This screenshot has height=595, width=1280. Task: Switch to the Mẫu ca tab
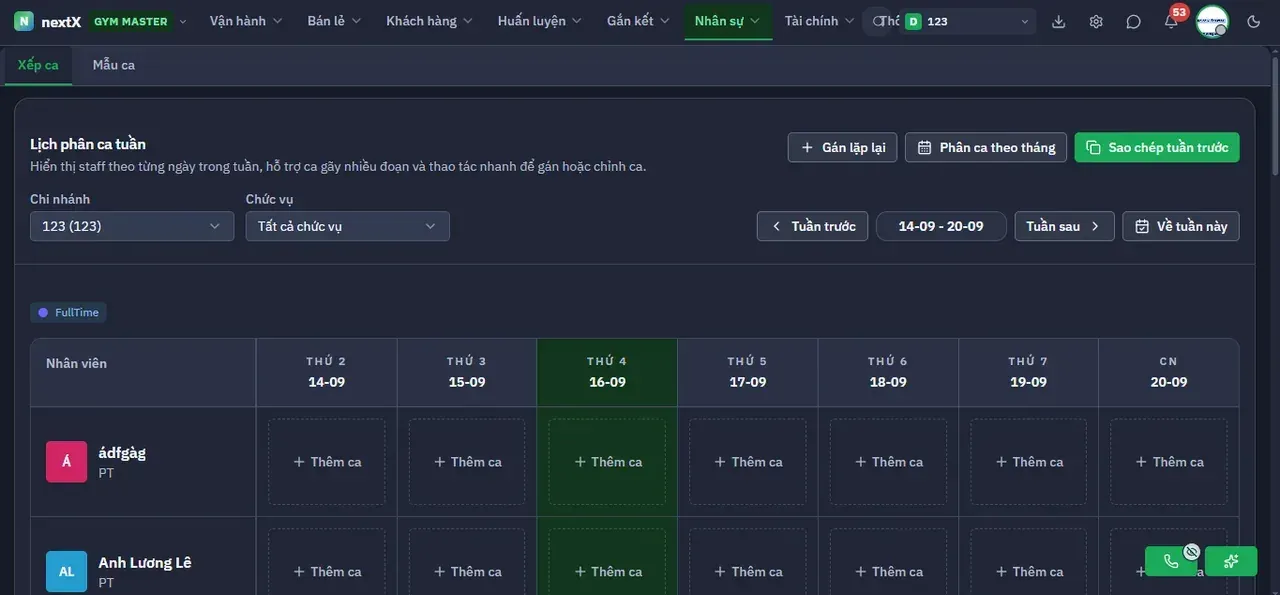tap(114, 65)
